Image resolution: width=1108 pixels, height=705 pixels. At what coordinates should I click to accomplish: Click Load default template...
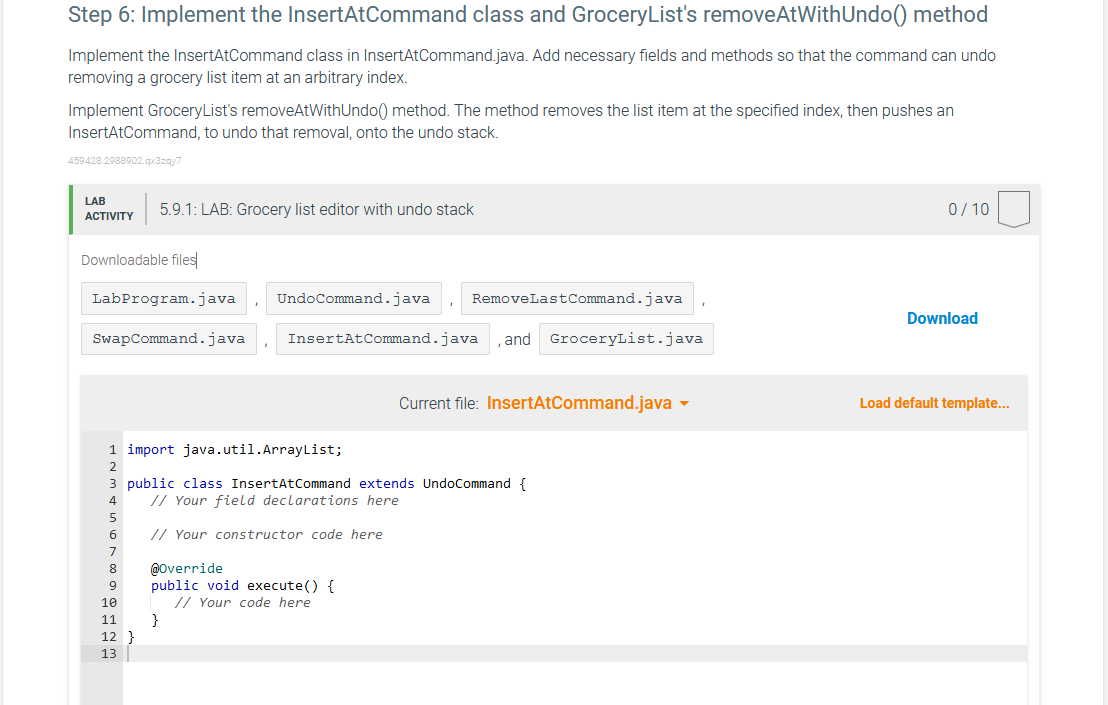tap(934, 403)
